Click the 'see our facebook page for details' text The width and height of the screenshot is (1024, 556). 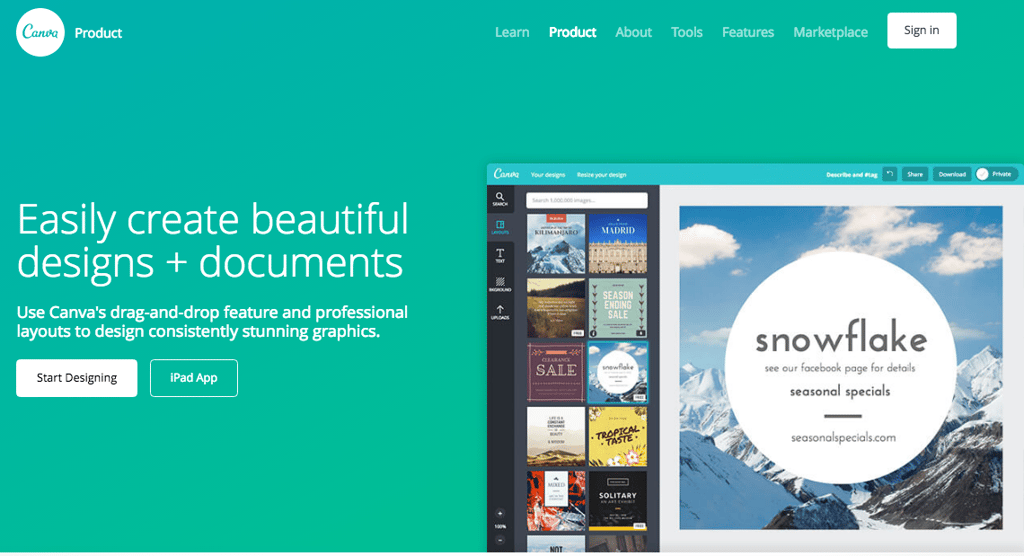point(840,368)
